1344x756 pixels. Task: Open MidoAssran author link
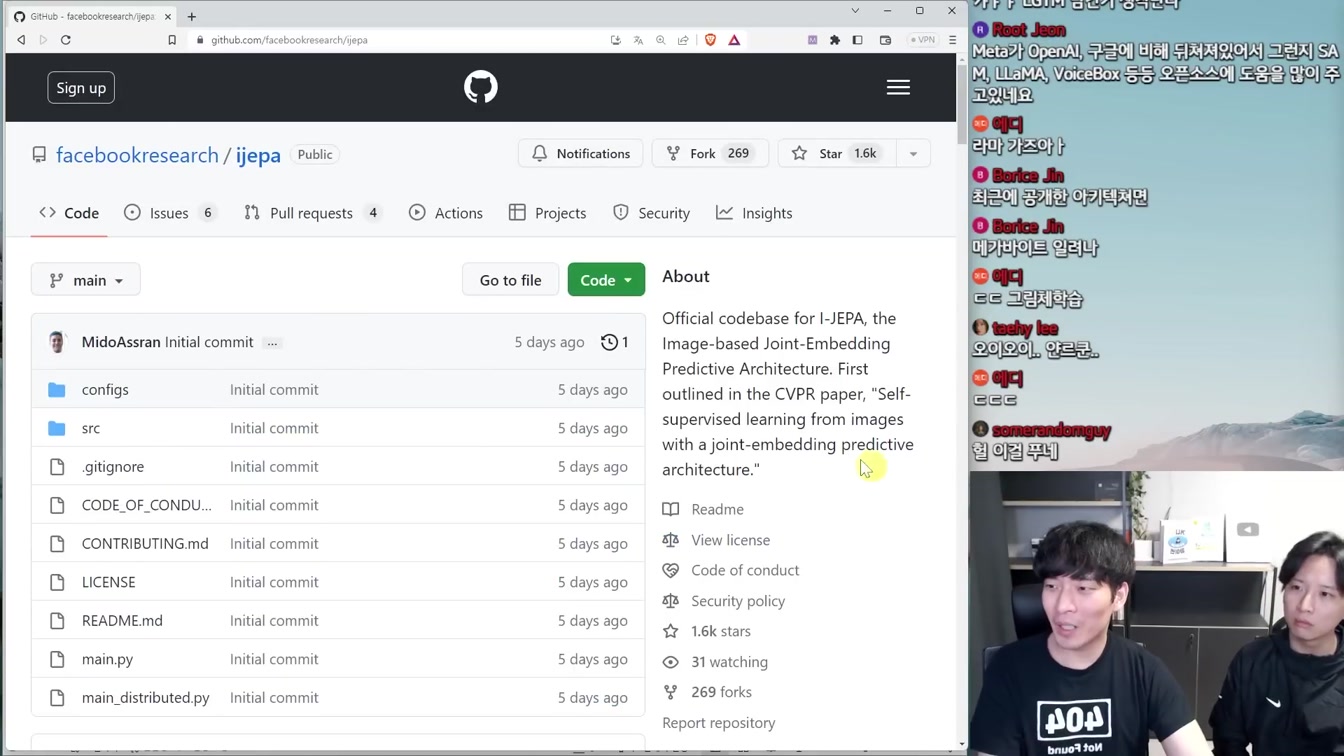pyautogui.click(x=121, y=342)
